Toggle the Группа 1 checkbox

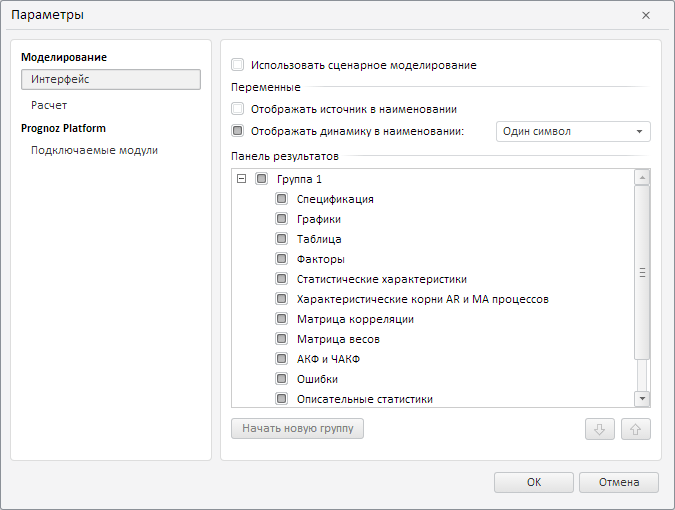click(262, 179)
